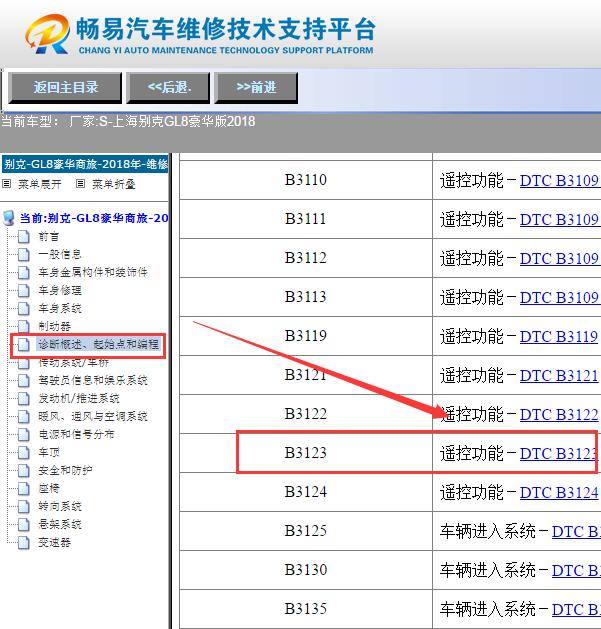
Task: Click the page icon beside 电源和信号分布
Action: [x=24, y=434]
